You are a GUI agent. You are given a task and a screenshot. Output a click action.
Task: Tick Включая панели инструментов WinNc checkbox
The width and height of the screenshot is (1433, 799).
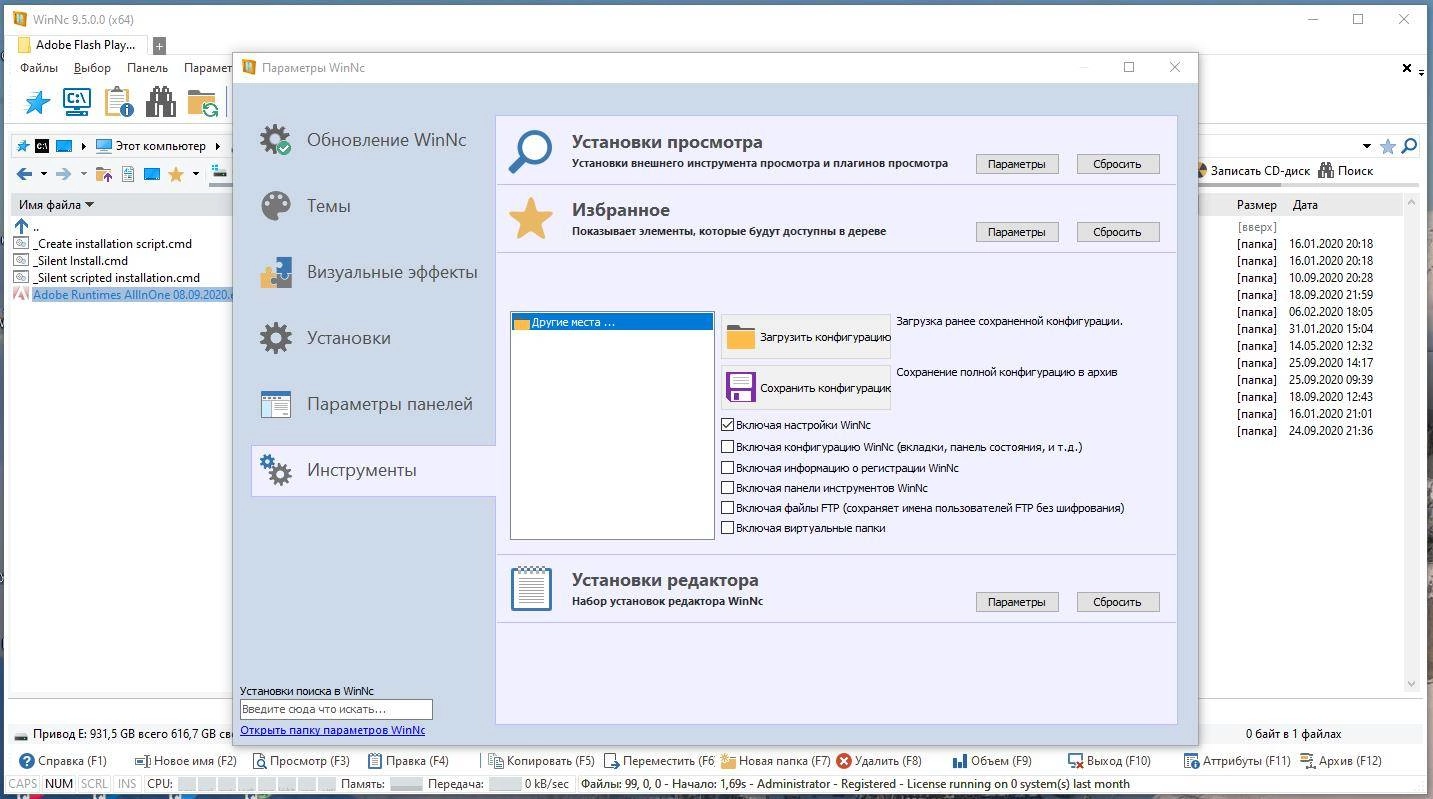(x=728, y=488)
